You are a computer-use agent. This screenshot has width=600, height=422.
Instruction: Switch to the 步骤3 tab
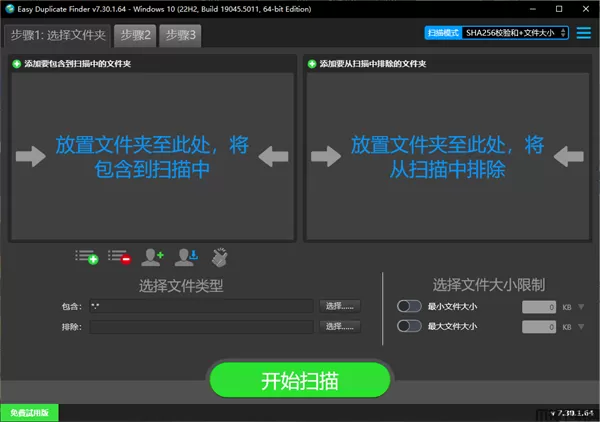point(180,36)
